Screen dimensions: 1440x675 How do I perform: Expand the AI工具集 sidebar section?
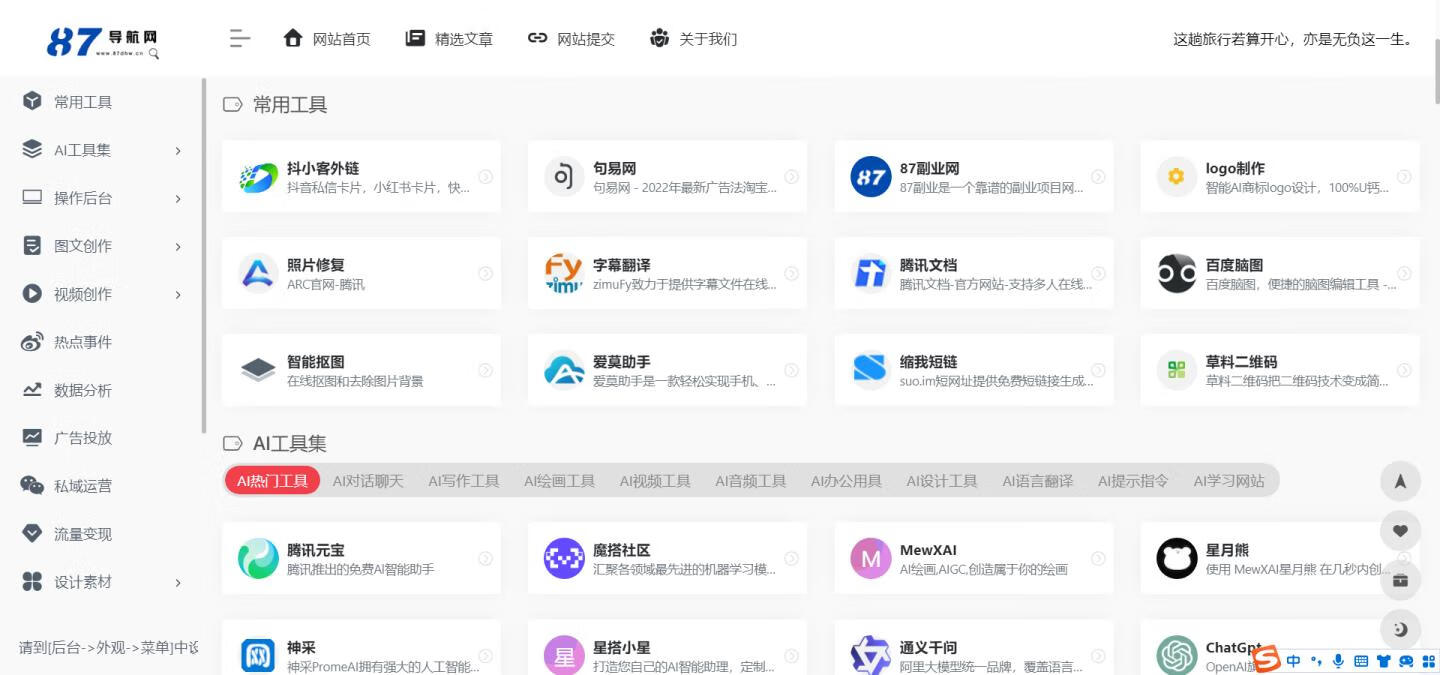point(178,149)
